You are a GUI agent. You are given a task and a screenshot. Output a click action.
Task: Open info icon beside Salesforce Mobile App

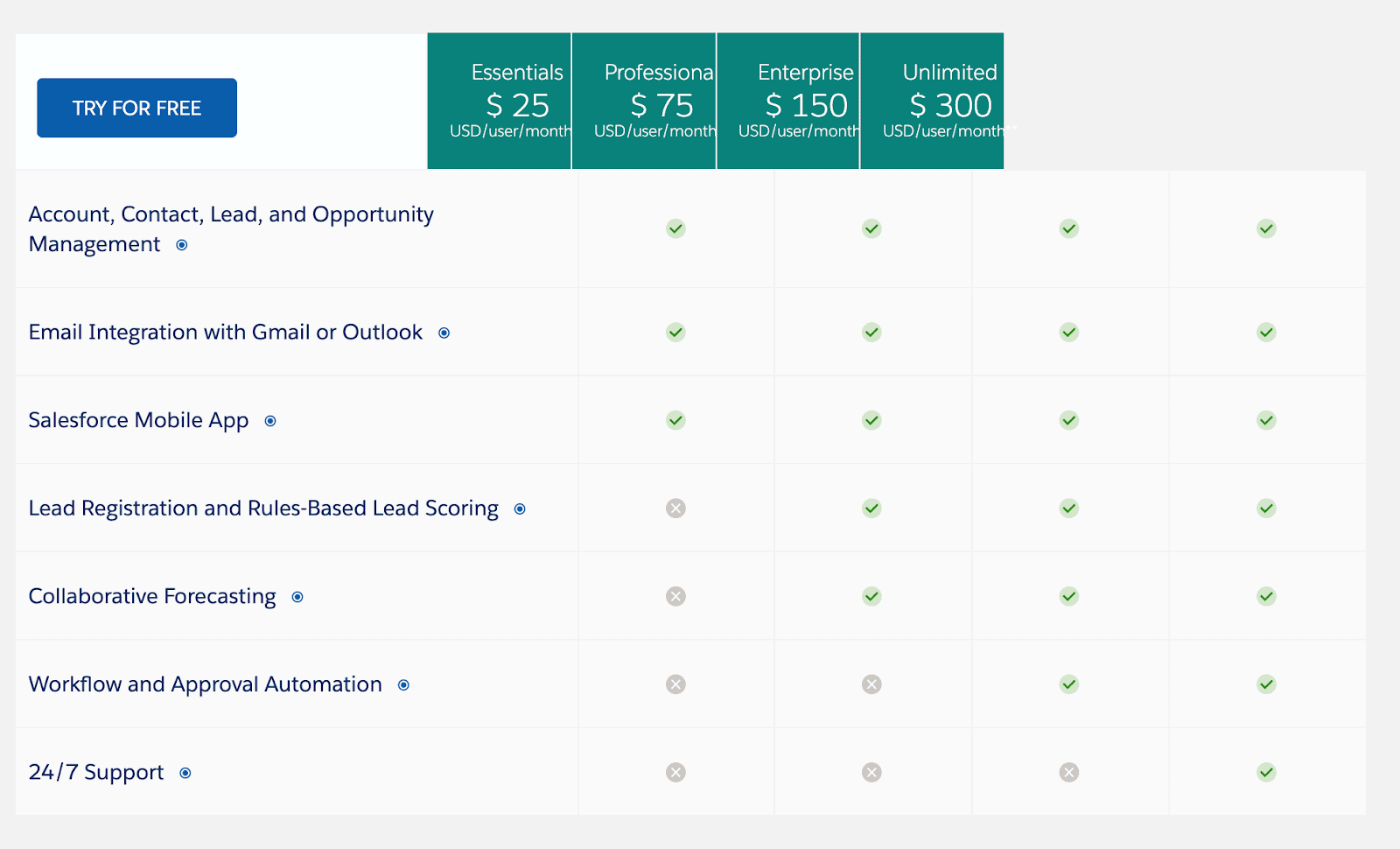coord(270,421)
